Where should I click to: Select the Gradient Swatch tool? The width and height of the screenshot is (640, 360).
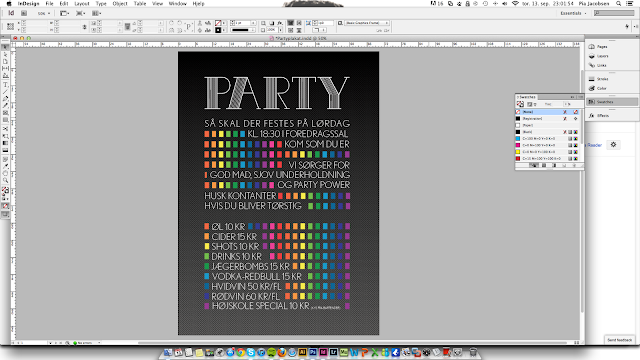[5, 143]
